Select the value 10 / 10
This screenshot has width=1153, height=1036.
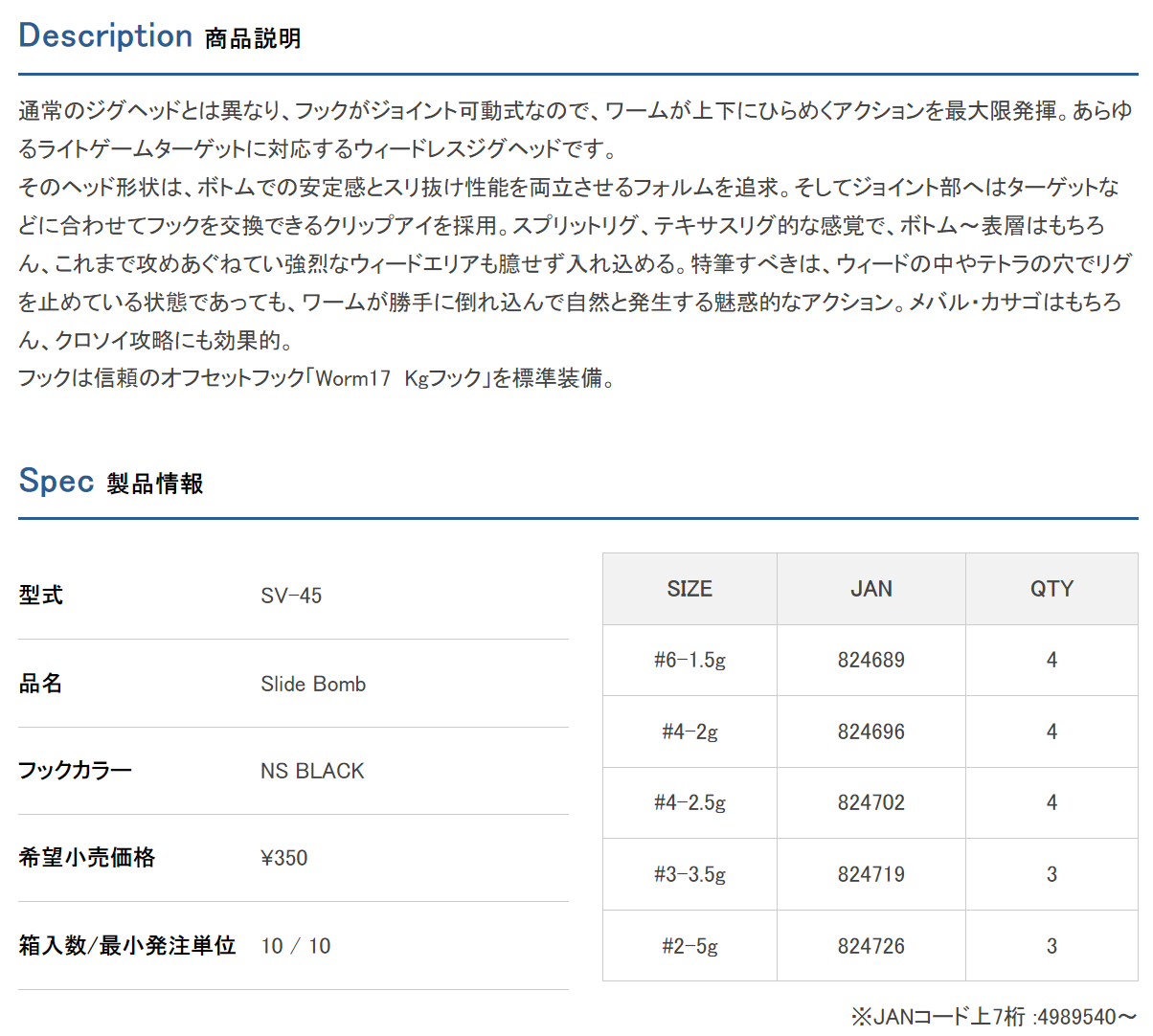tap(296, 946)
